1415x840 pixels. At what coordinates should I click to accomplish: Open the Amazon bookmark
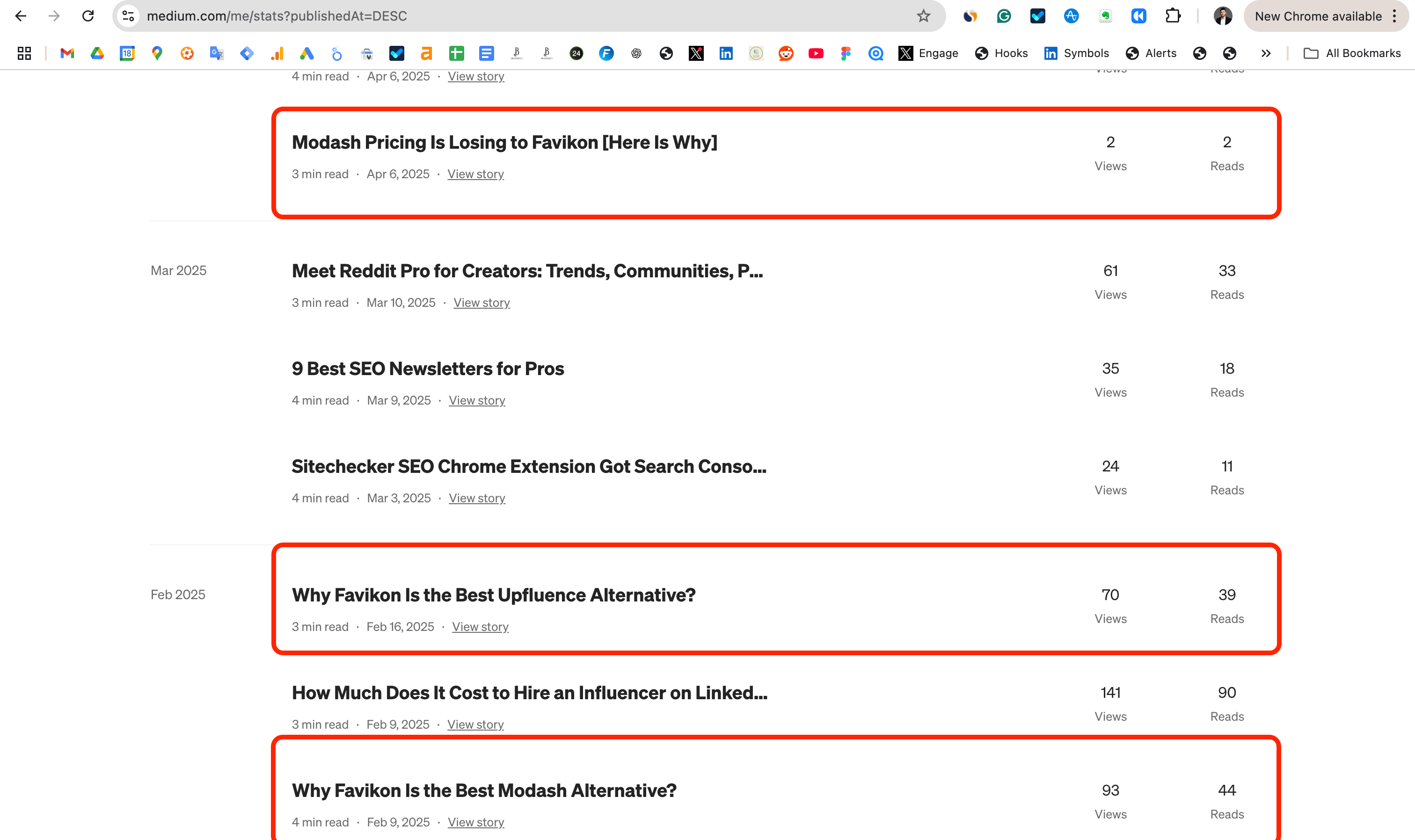(x=426, y=53)
